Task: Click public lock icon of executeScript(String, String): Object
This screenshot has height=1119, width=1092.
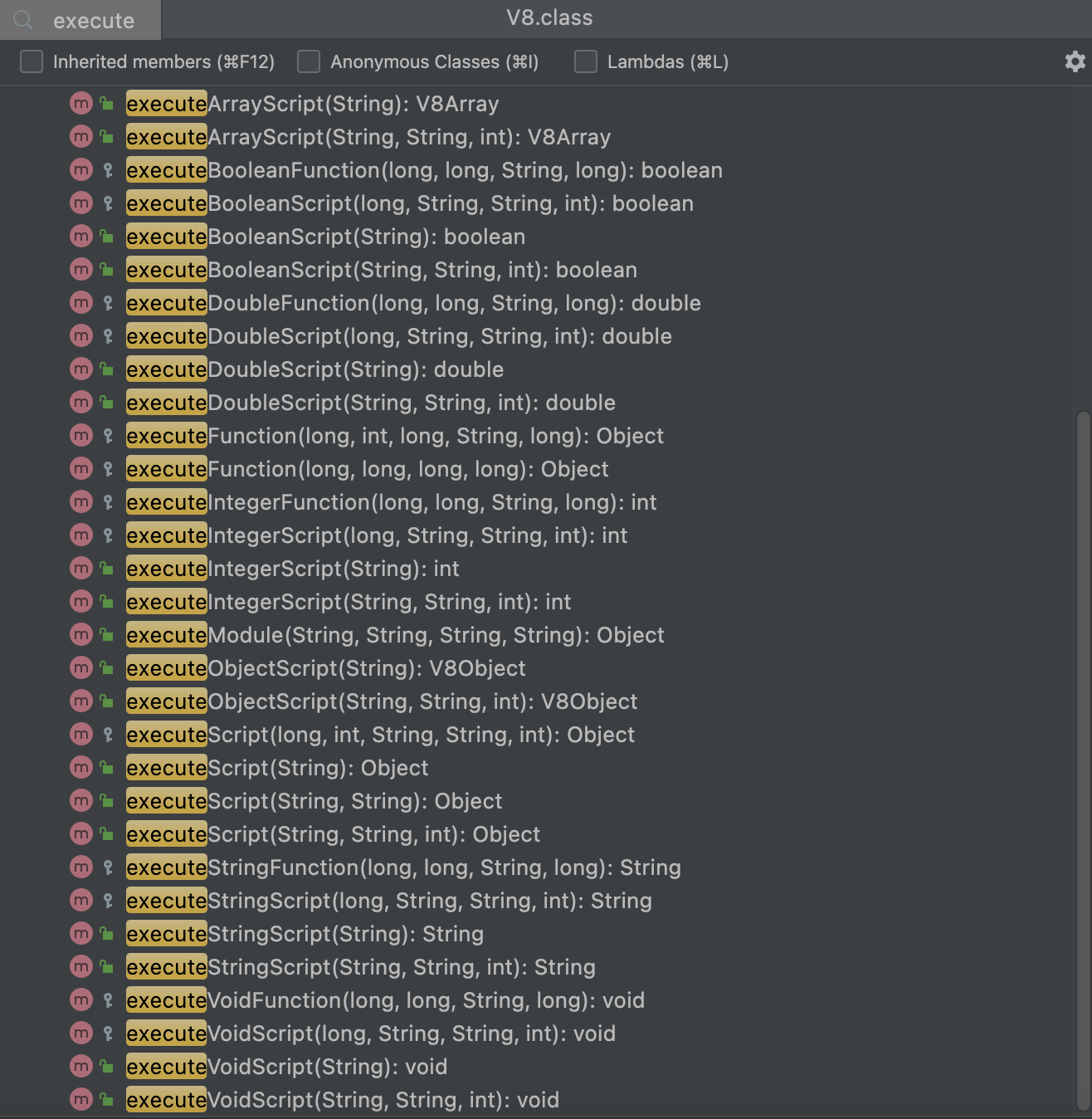Action: point(107,801)
